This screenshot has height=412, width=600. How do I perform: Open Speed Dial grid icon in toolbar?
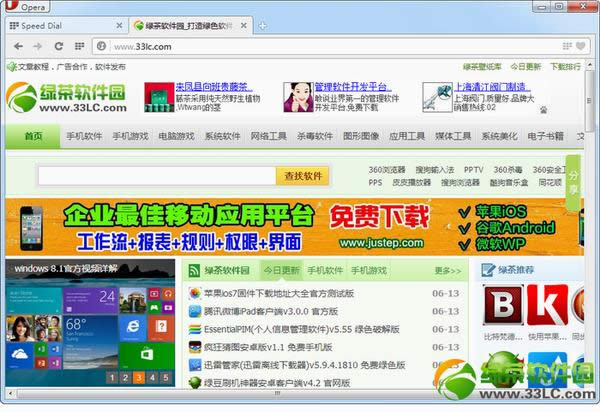tap(79, 46)
